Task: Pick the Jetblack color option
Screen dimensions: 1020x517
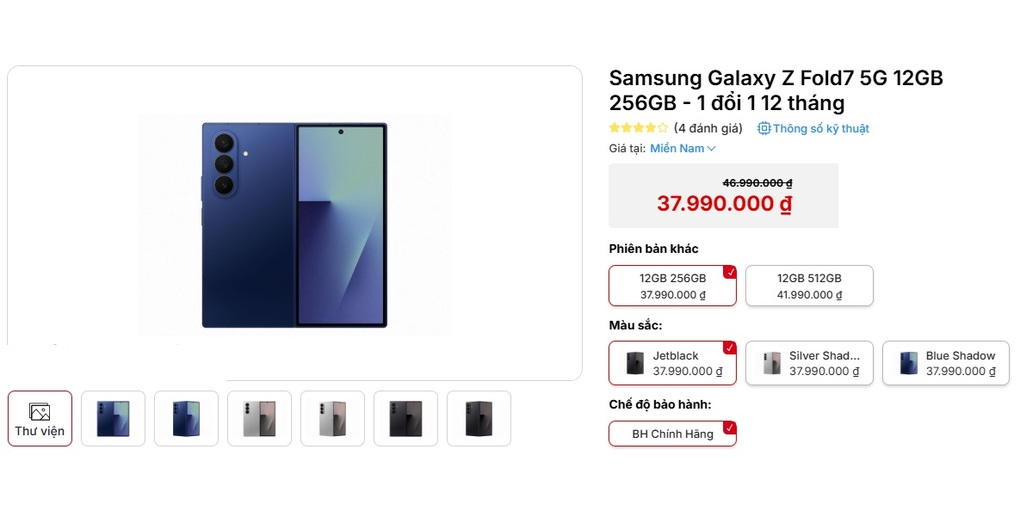Action: click(x=672, y=363)
